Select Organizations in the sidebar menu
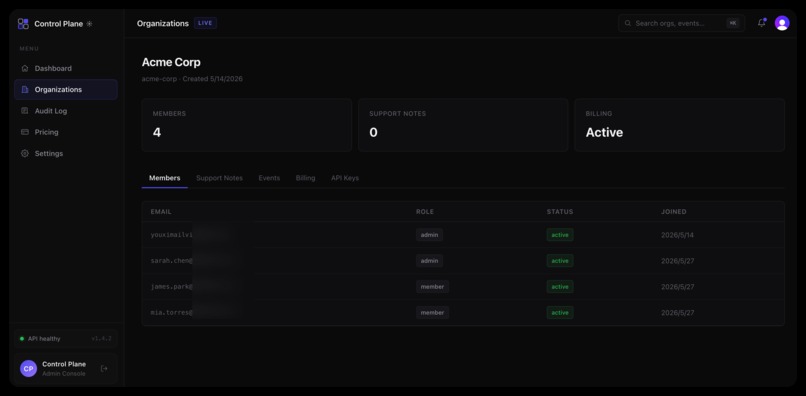This screenshot has width=806, height=396. click(66, 89)
